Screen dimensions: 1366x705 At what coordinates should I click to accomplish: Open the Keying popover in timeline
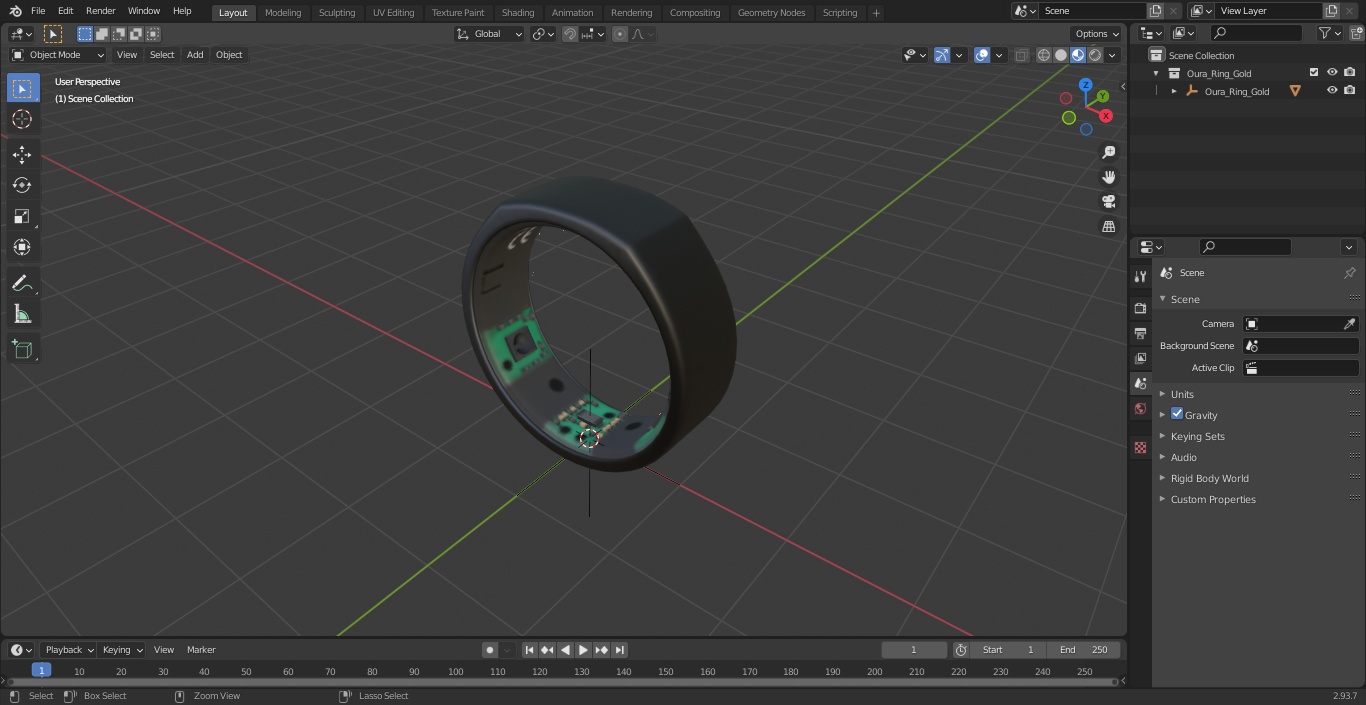point(122,650)
